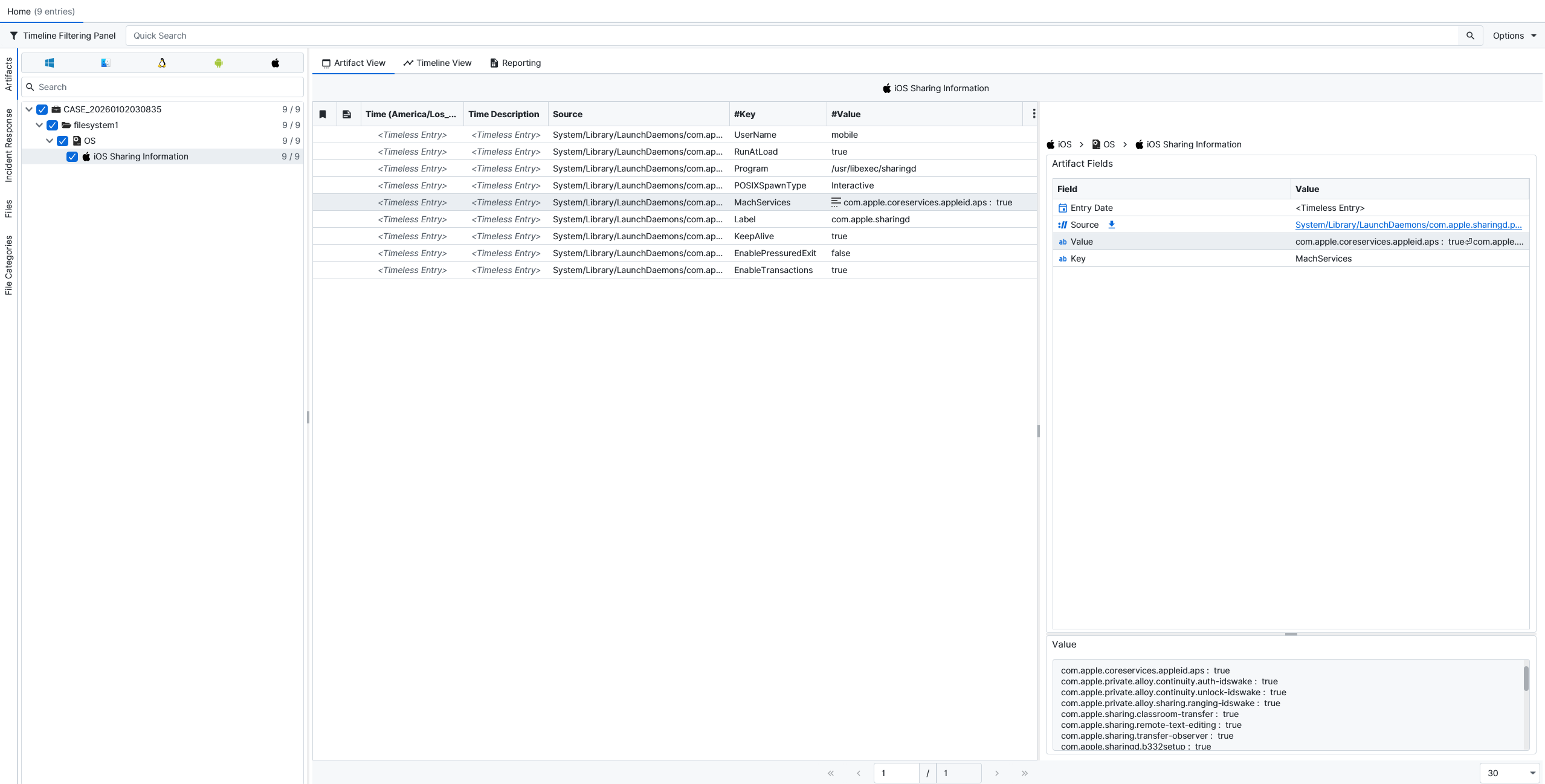Screen dimensions: 1545x784
Task: Collapse the filesystem1 tree node
Action: click(39, 125)
